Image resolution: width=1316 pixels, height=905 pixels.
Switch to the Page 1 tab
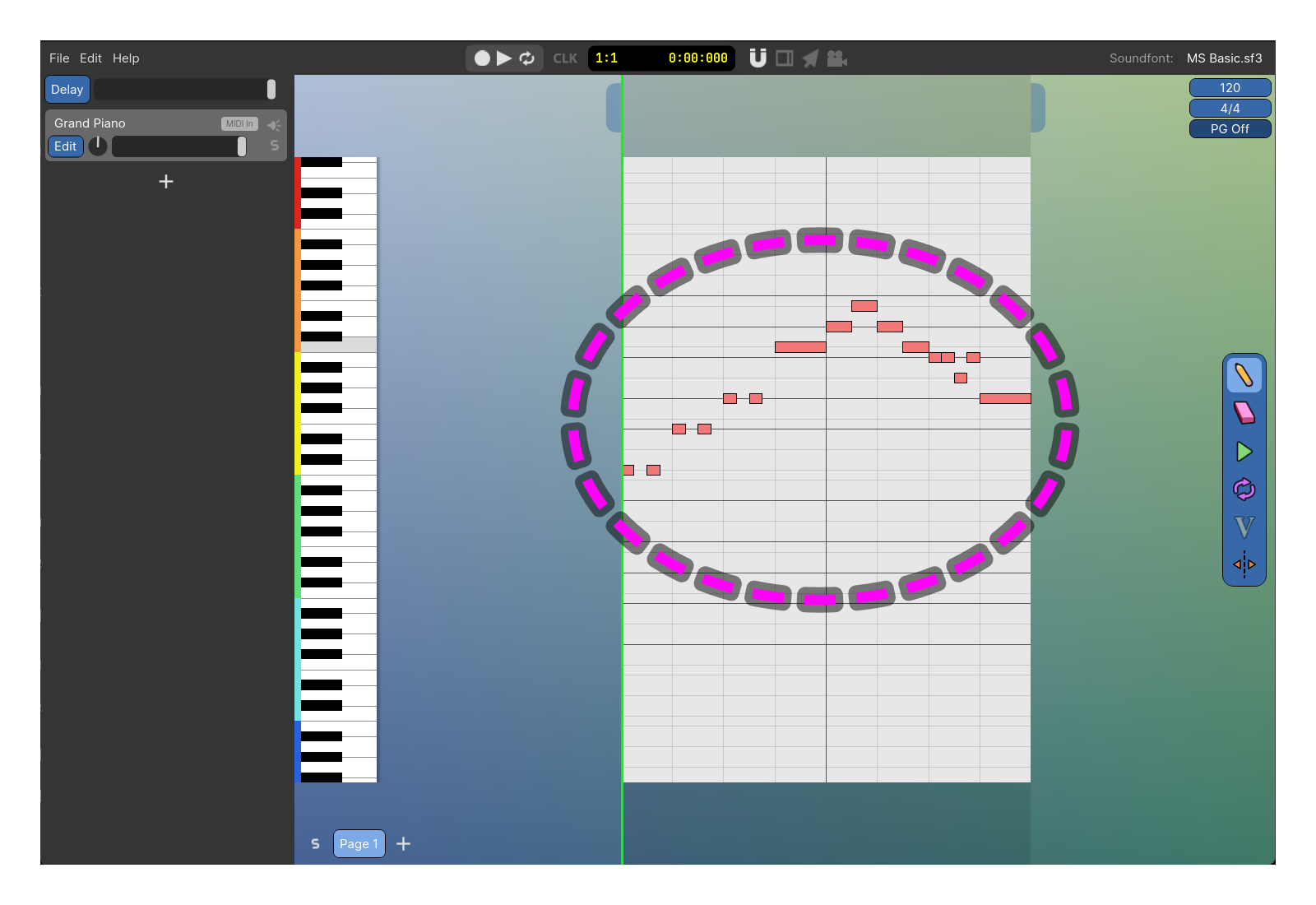point(359,843)
